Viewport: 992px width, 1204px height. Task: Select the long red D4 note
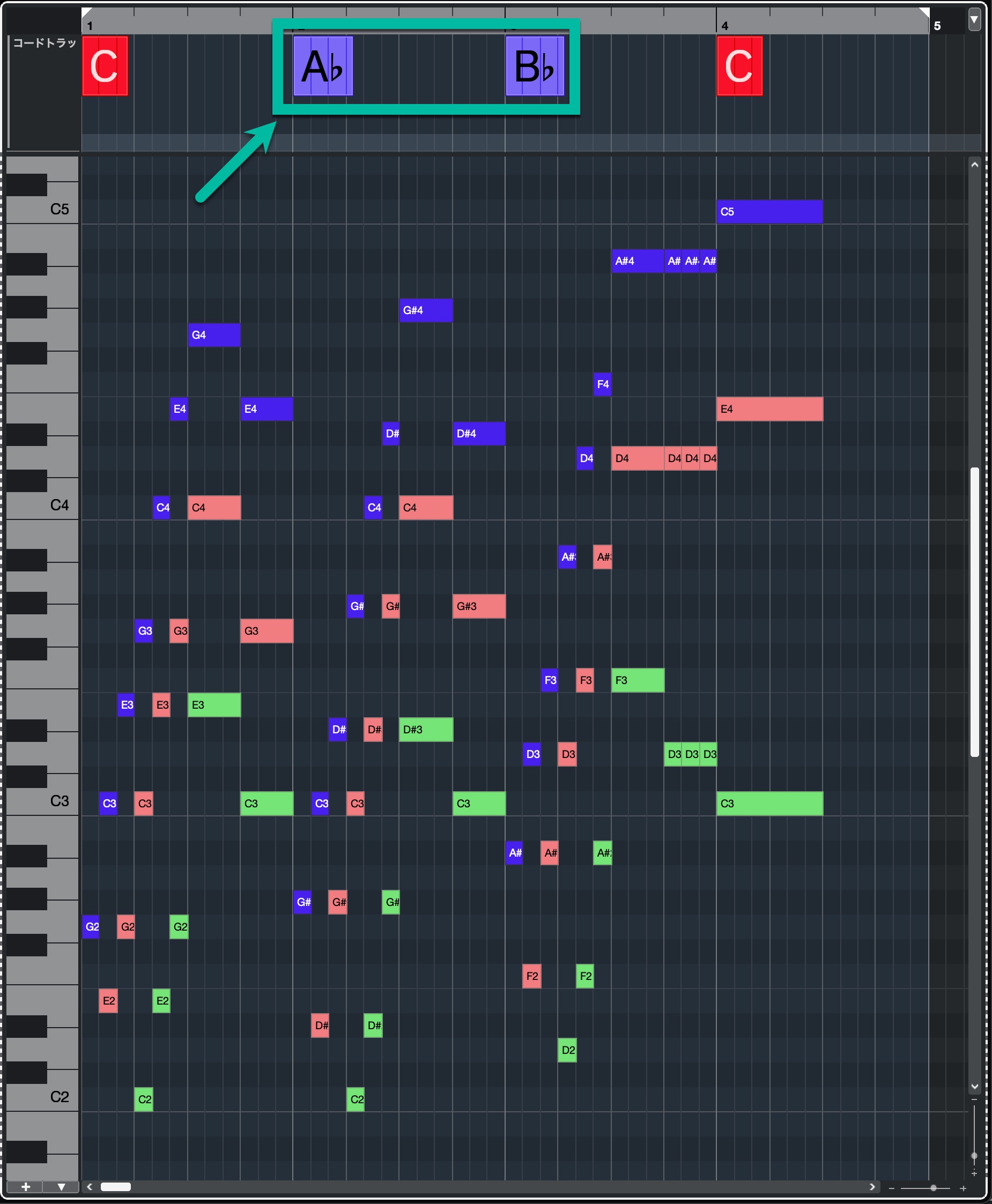point(638,458)
